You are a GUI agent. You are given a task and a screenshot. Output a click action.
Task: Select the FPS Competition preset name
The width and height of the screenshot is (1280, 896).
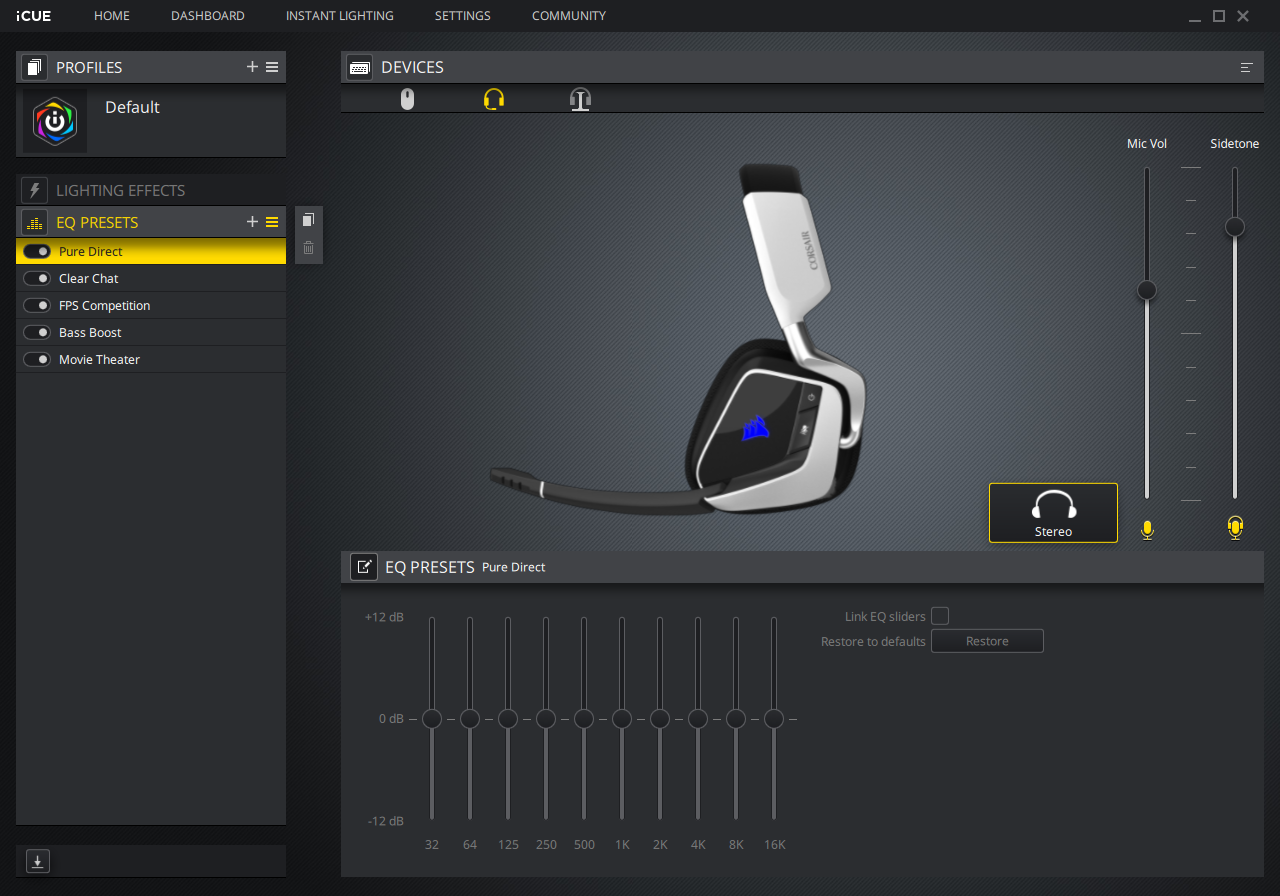pos(105,306)
